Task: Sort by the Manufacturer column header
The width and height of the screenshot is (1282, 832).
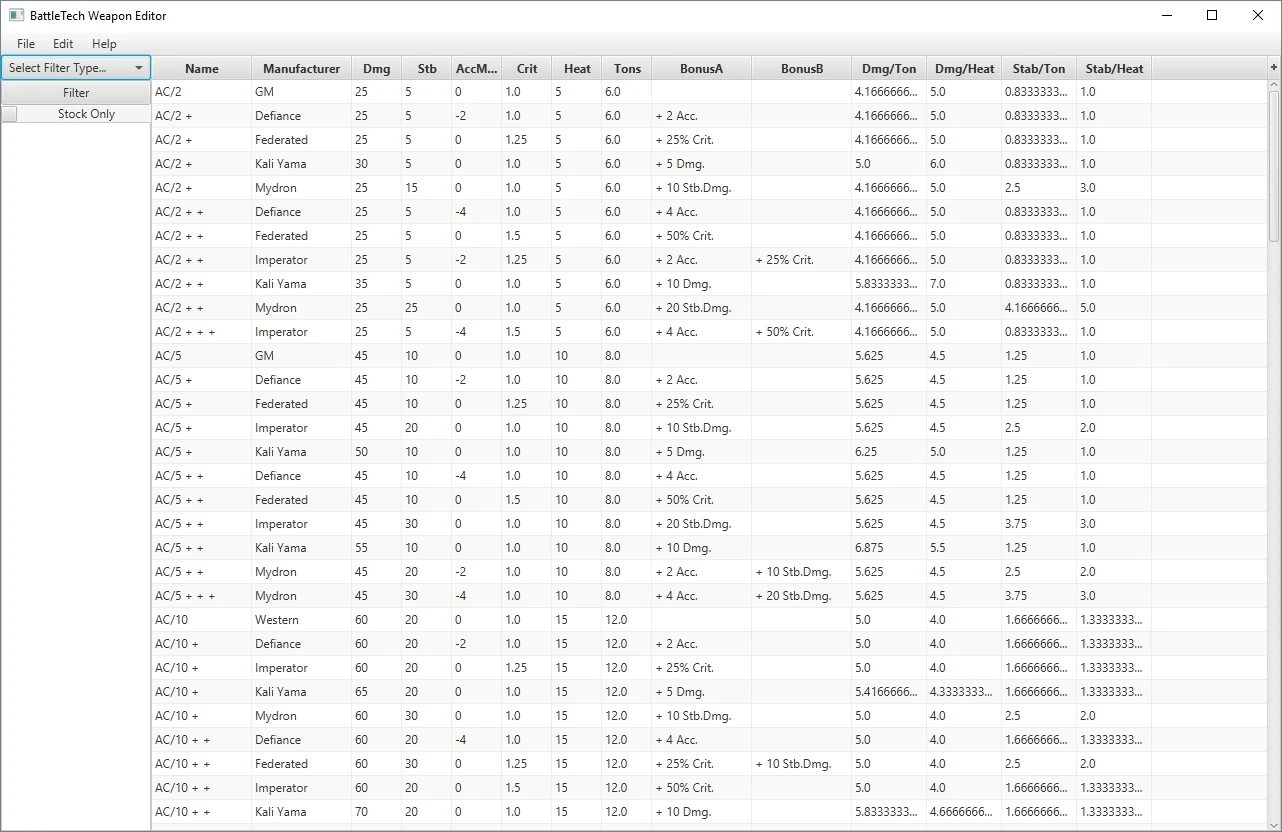Action: 300,67
